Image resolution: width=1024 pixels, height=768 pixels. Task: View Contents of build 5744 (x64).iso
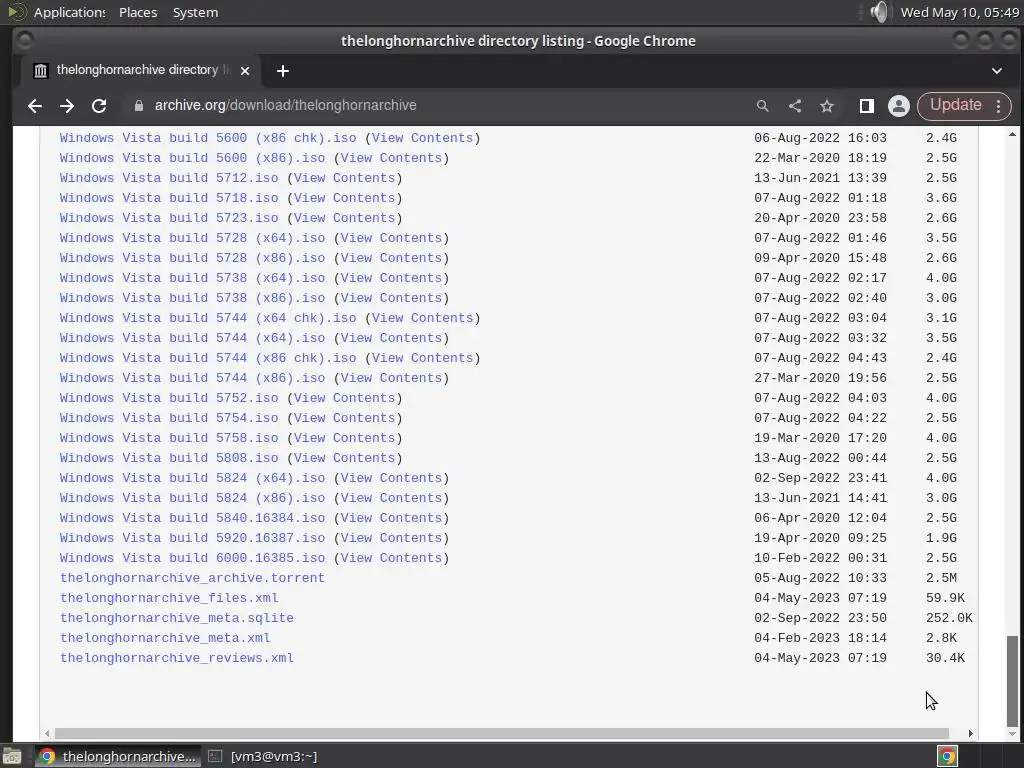[391, 338]
